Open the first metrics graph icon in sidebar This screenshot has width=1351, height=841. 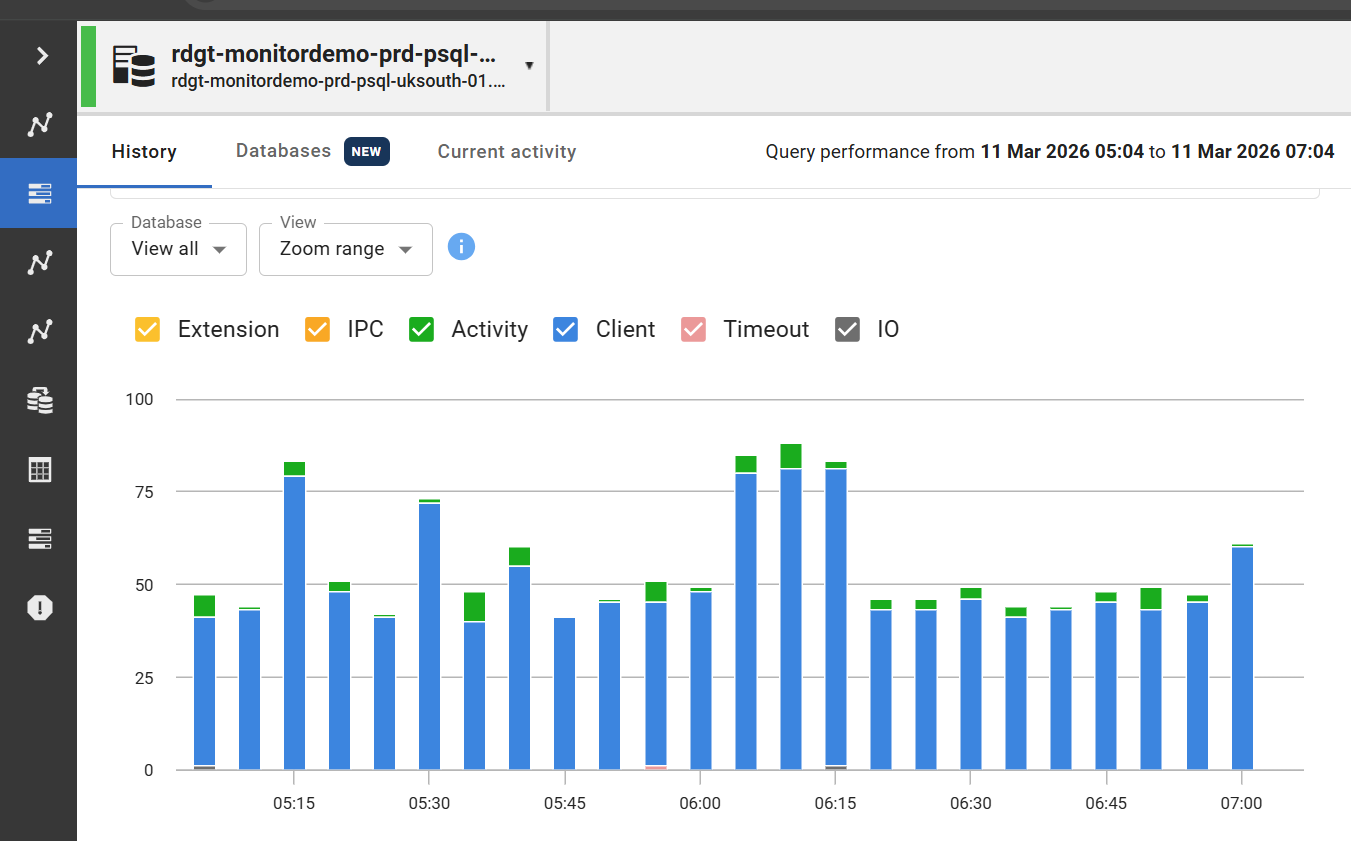coord(39,124)
